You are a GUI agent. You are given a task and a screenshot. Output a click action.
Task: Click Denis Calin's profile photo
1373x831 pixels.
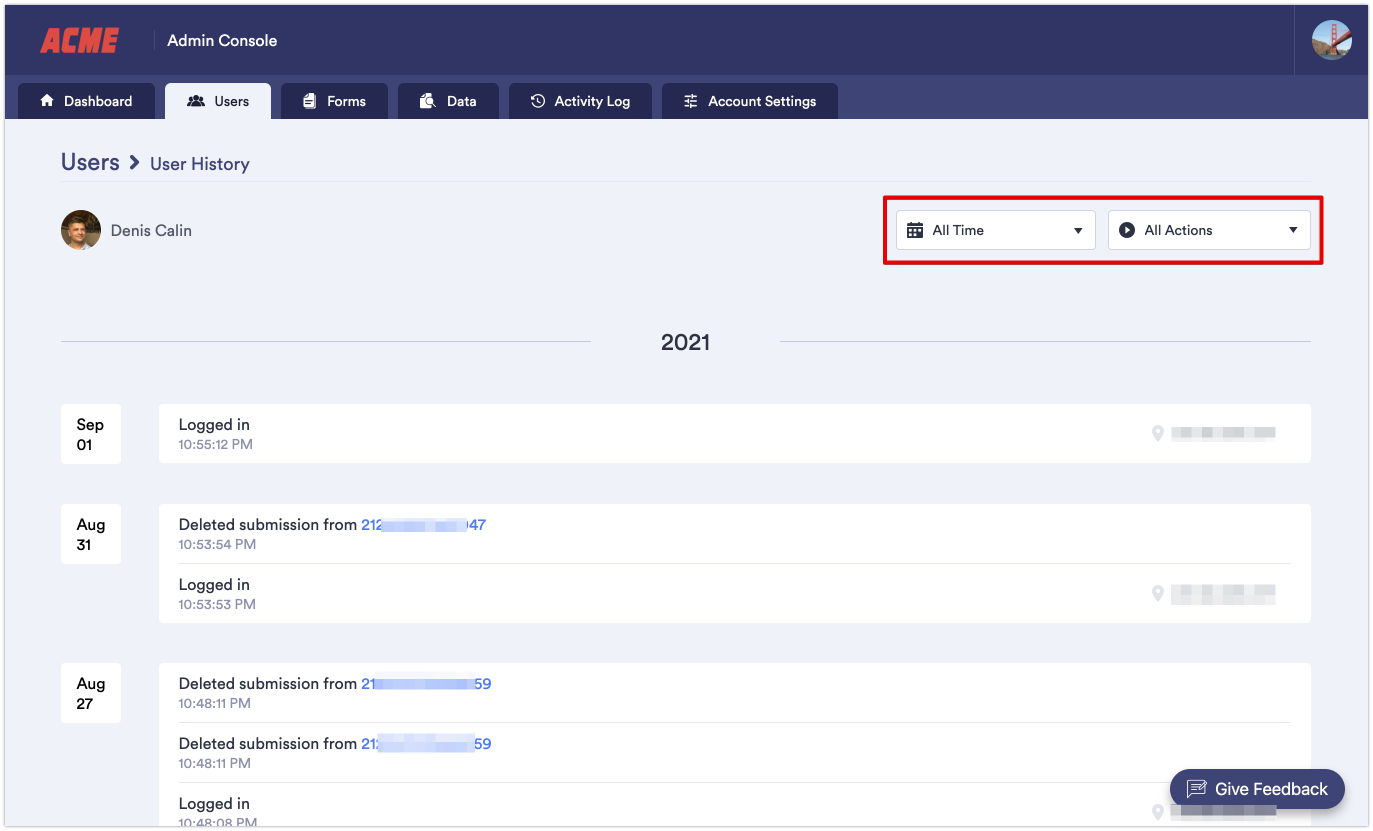(x=81, y=230)
